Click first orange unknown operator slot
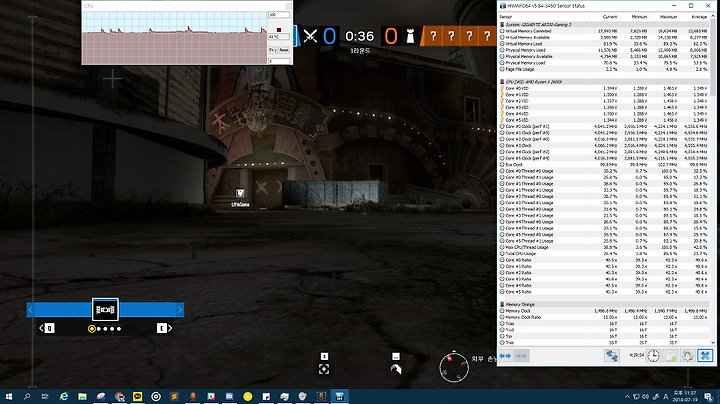Screen dimensions: 720x404 [x=433, y=36]
